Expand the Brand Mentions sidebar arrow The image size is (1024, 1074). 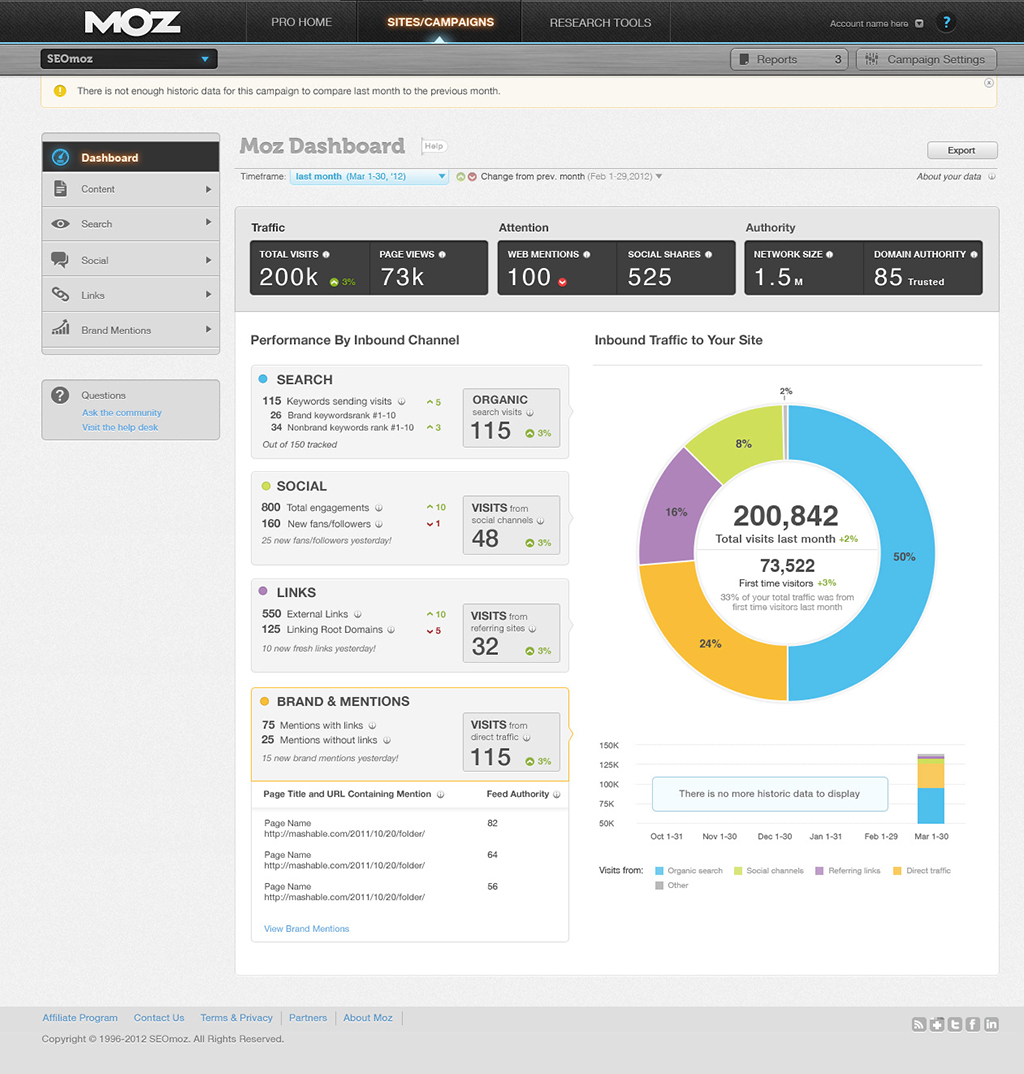pos(208,329)
